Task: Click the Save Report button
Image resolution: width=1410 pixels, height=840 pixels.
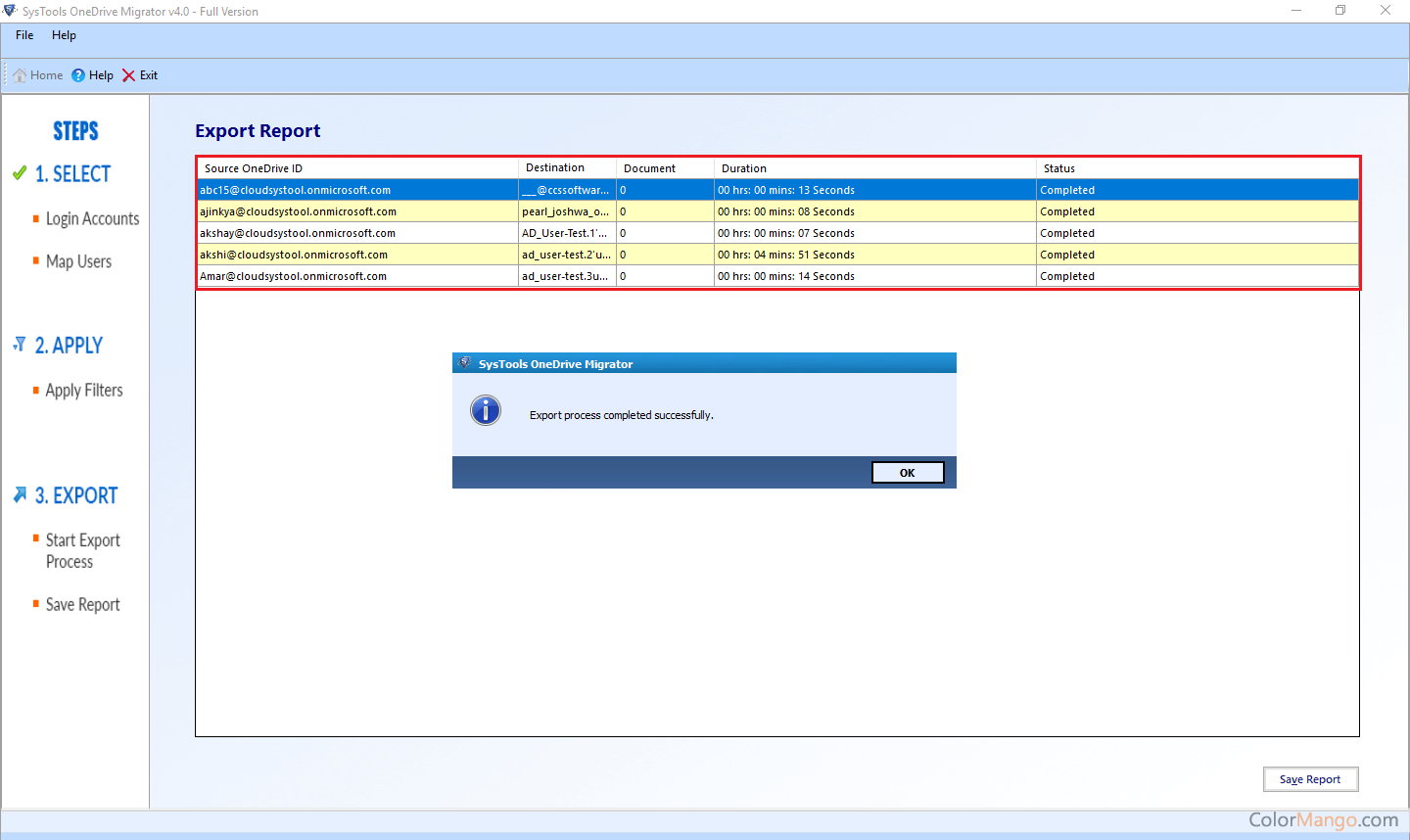Action: coord(1310,779)
